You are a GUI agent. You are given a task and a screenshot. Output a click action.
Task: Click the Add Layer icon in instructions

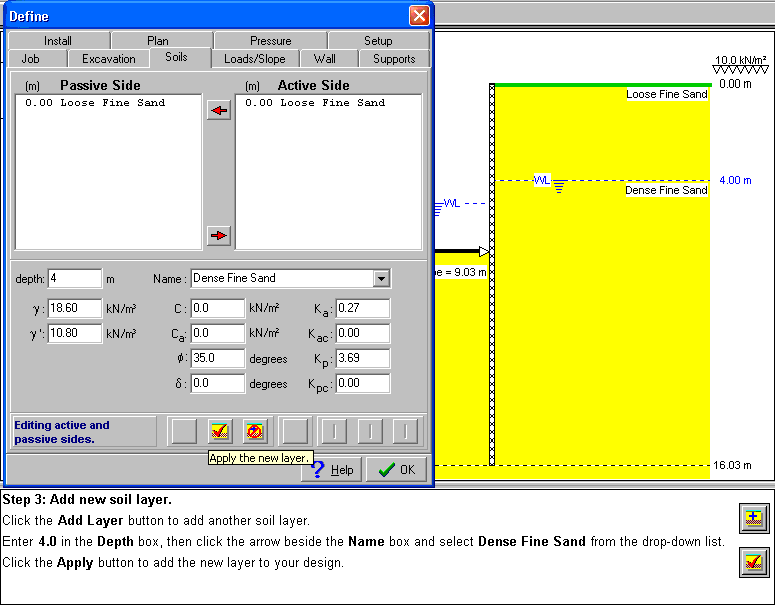753,518
